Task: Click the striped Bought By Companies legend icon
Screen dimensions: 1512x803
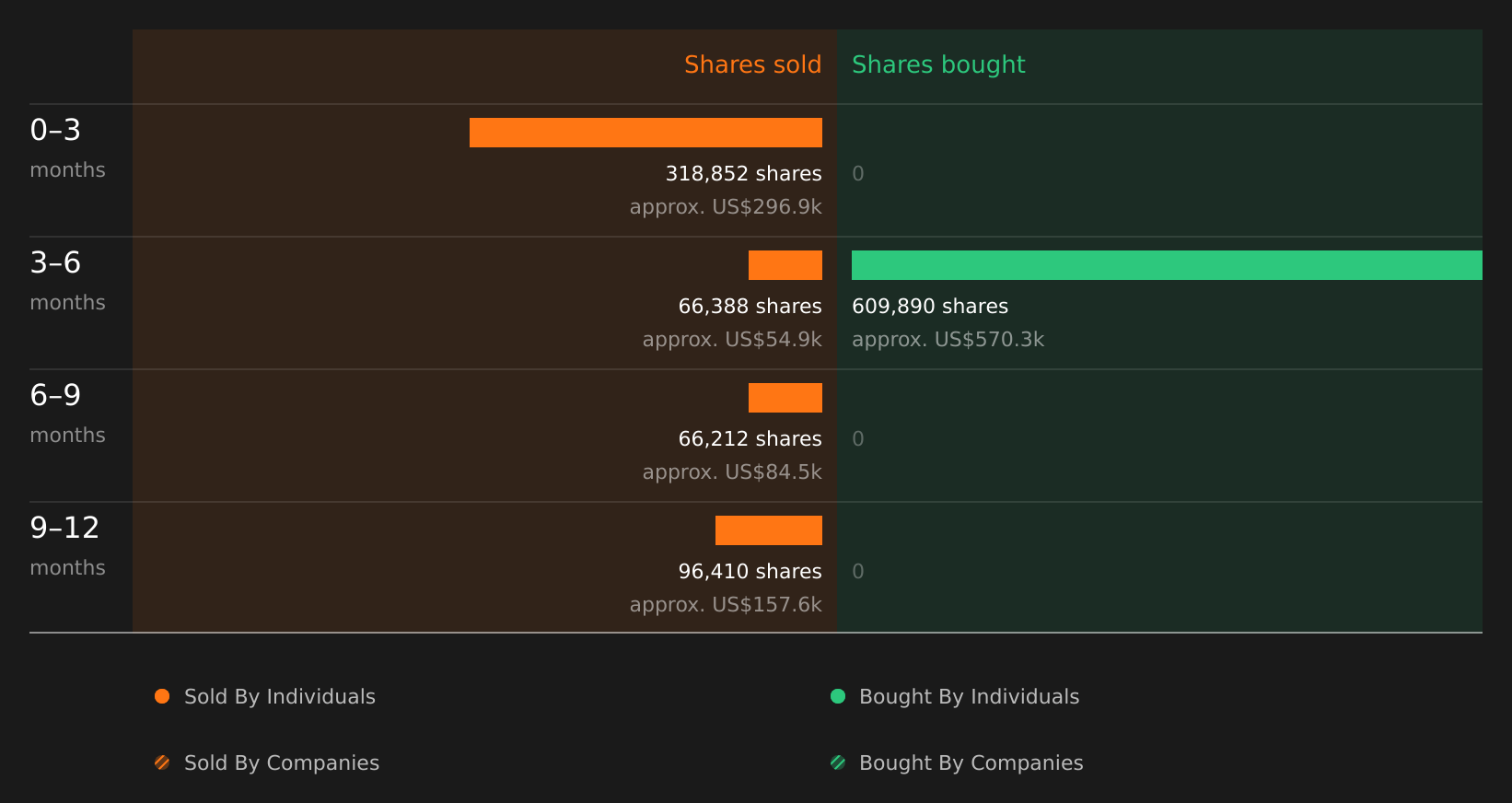Action: pos(838,762)
